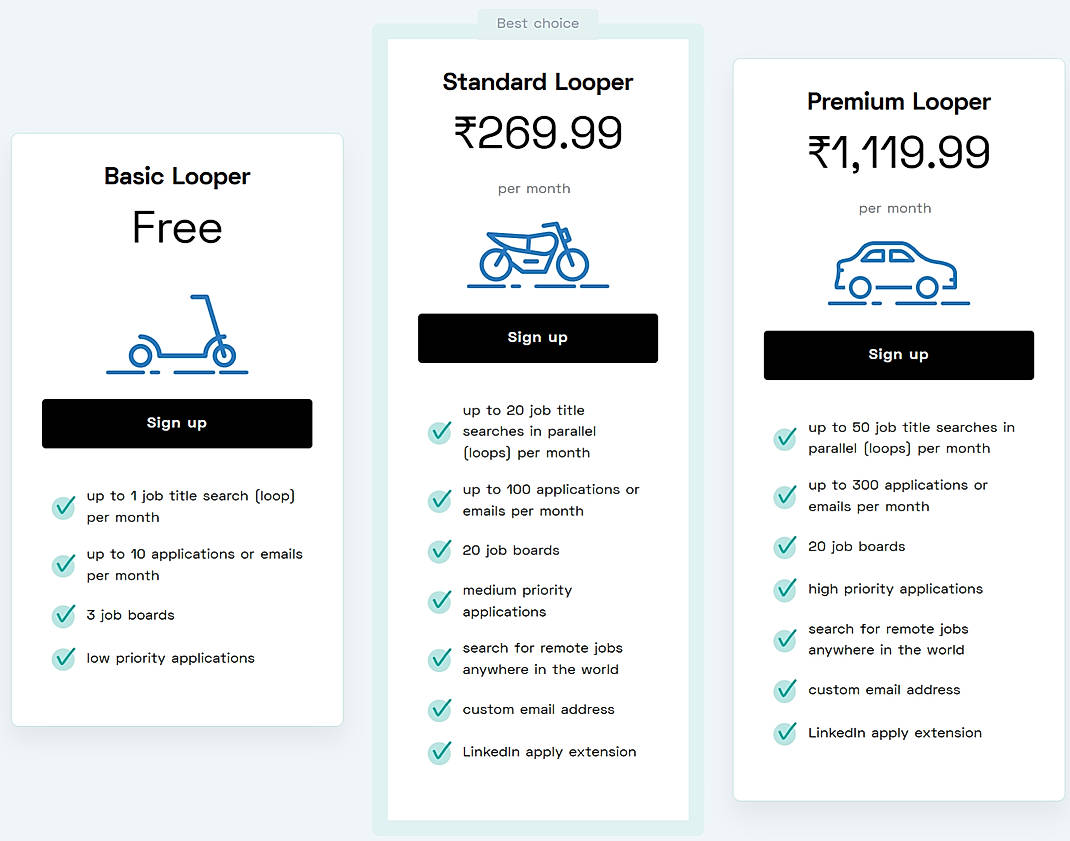Click the Best choice badge
This screenshot has width=1070, height=841.
[x=538, y=22]
